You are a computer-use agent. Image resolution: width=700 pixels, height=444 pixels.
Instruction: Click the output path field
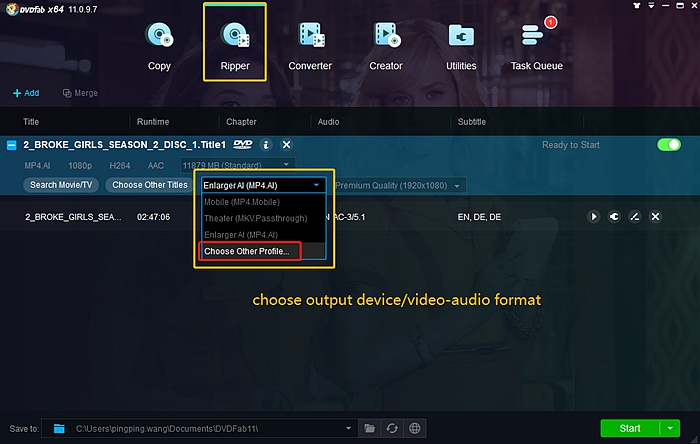199,428
